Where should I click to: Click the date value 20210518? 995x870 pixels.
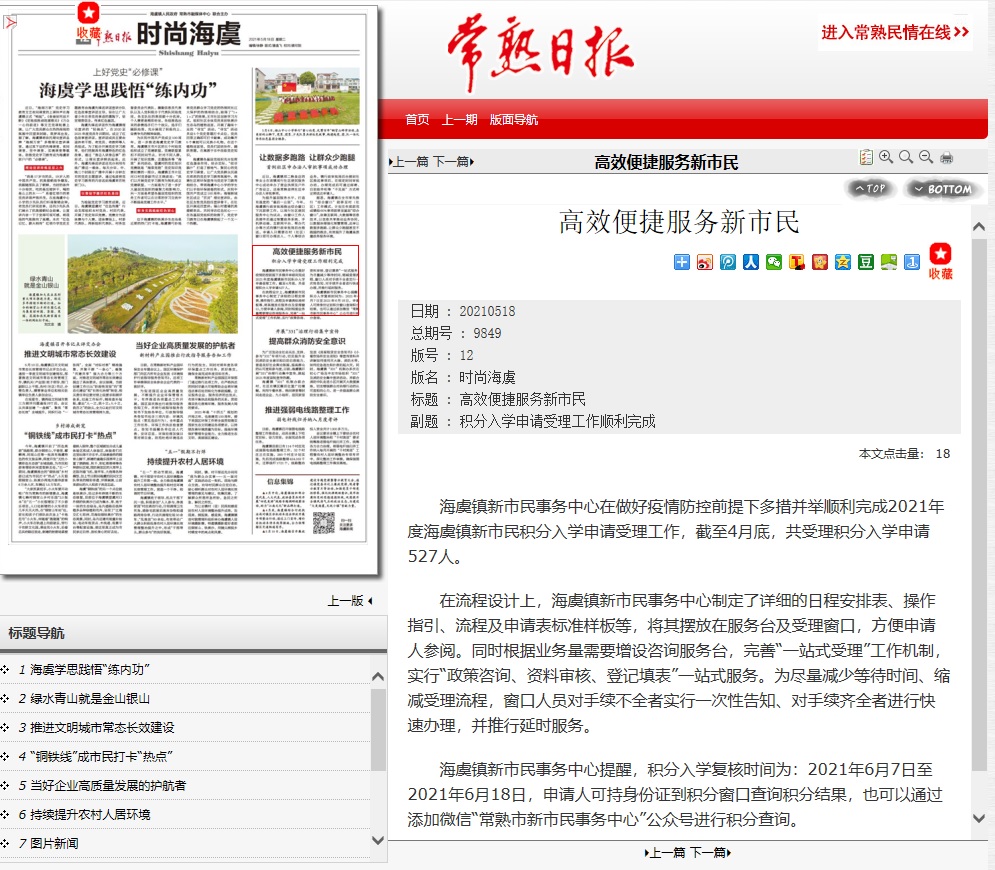coord(487,311)
